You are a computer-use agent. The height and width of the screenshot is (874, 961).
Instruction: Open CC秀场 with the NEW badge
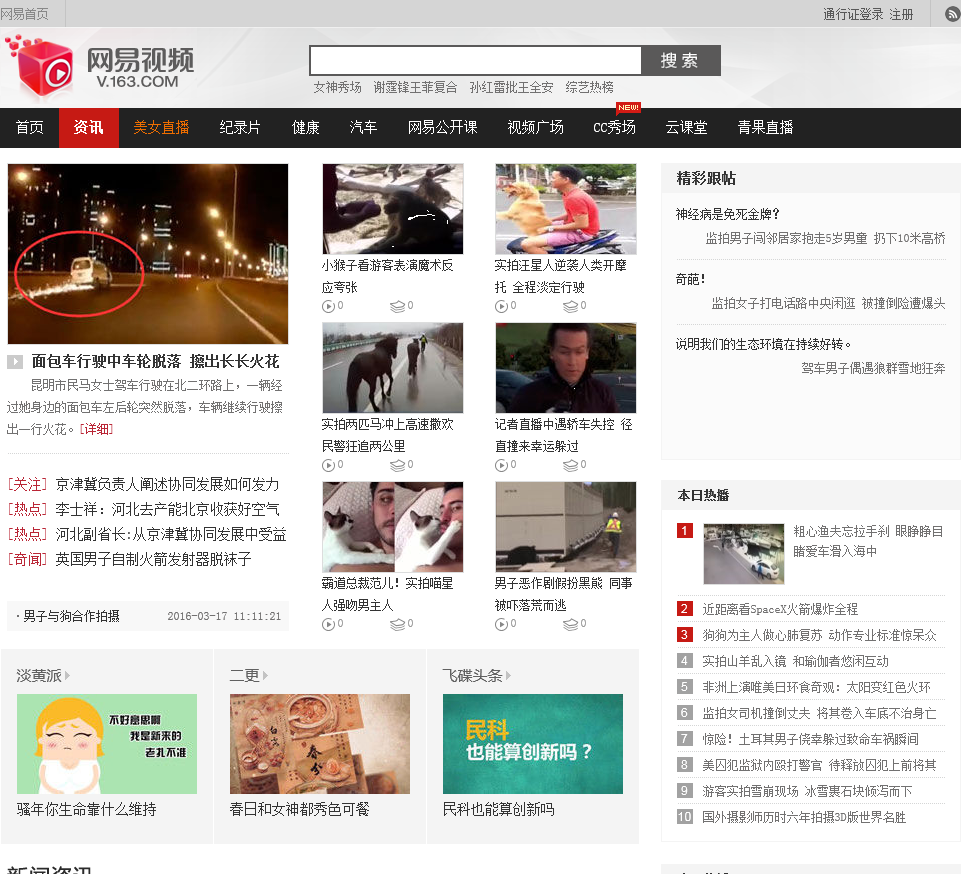[614, 127]
